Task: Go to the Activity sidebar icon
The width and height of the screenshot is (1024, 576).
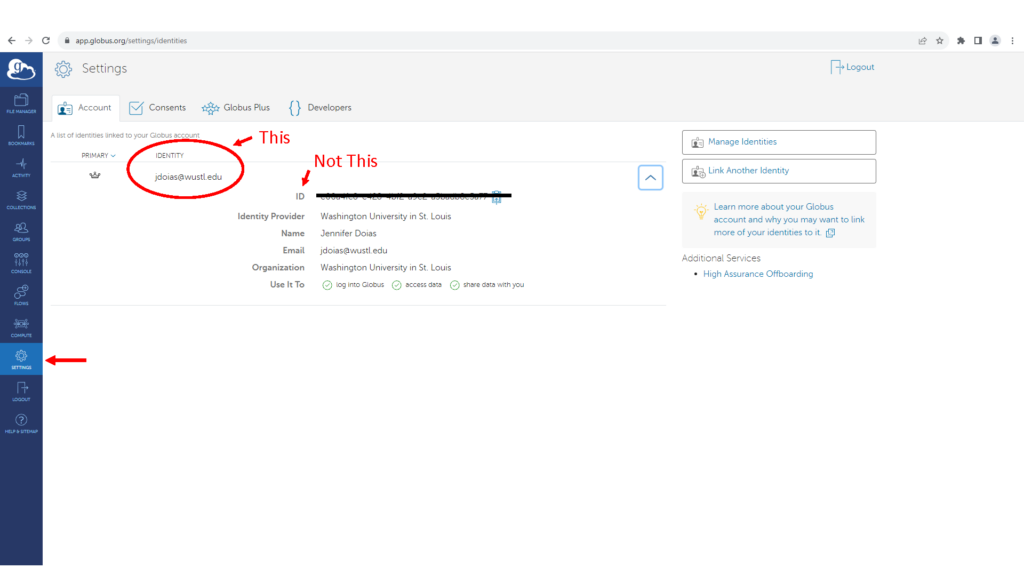Action: click(x=21, y=167)
